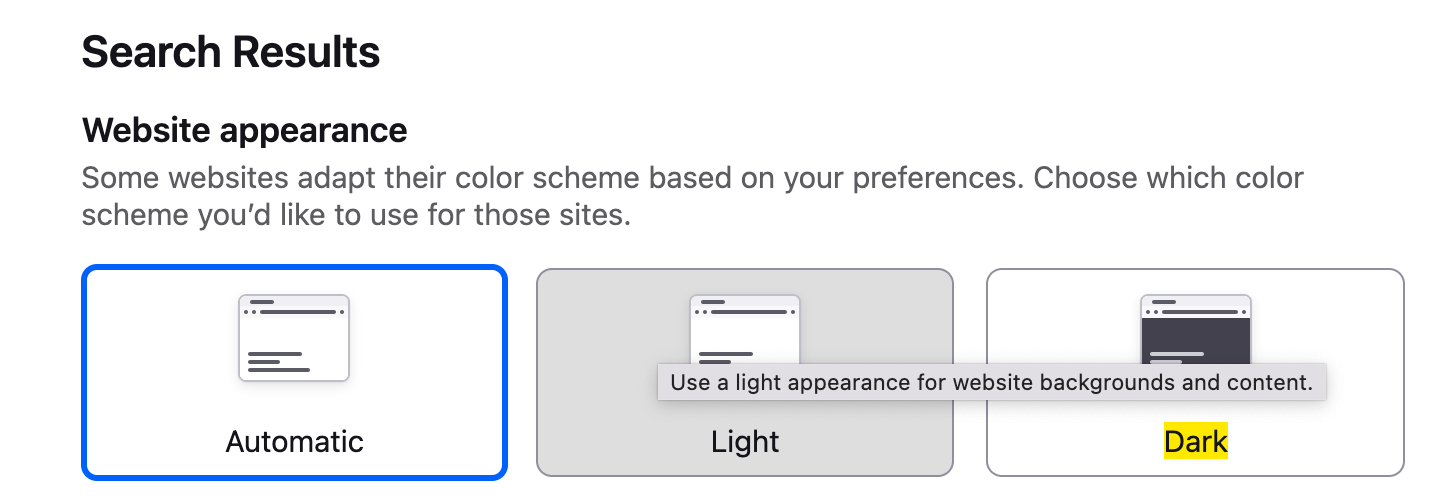Click the address bar in Light preview icon
The height and width of the screenshot is (500, 1436).
(x=750, y=312)
